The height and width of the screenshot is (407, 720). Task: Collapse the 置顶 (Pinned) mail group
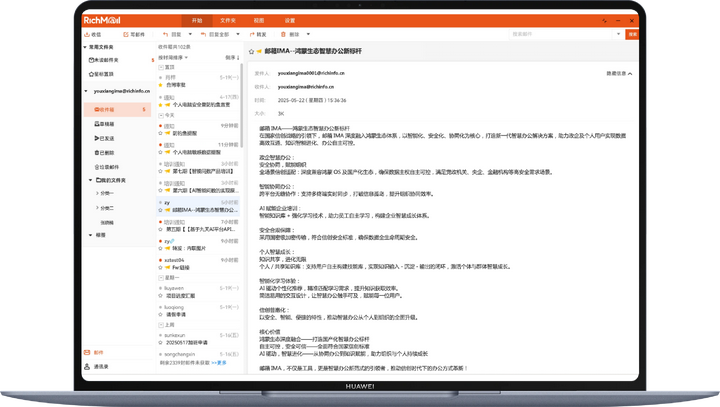tap(161, 68)
